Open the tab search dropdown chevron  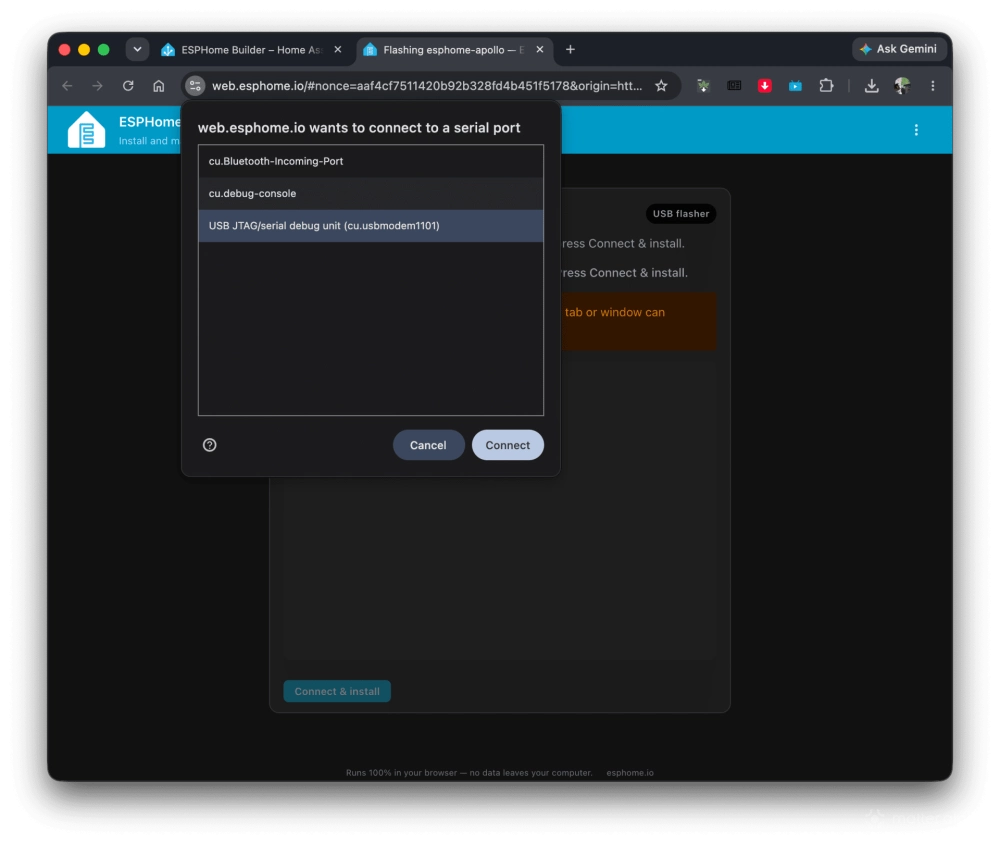pyautogui.click(x=137, y=49)
